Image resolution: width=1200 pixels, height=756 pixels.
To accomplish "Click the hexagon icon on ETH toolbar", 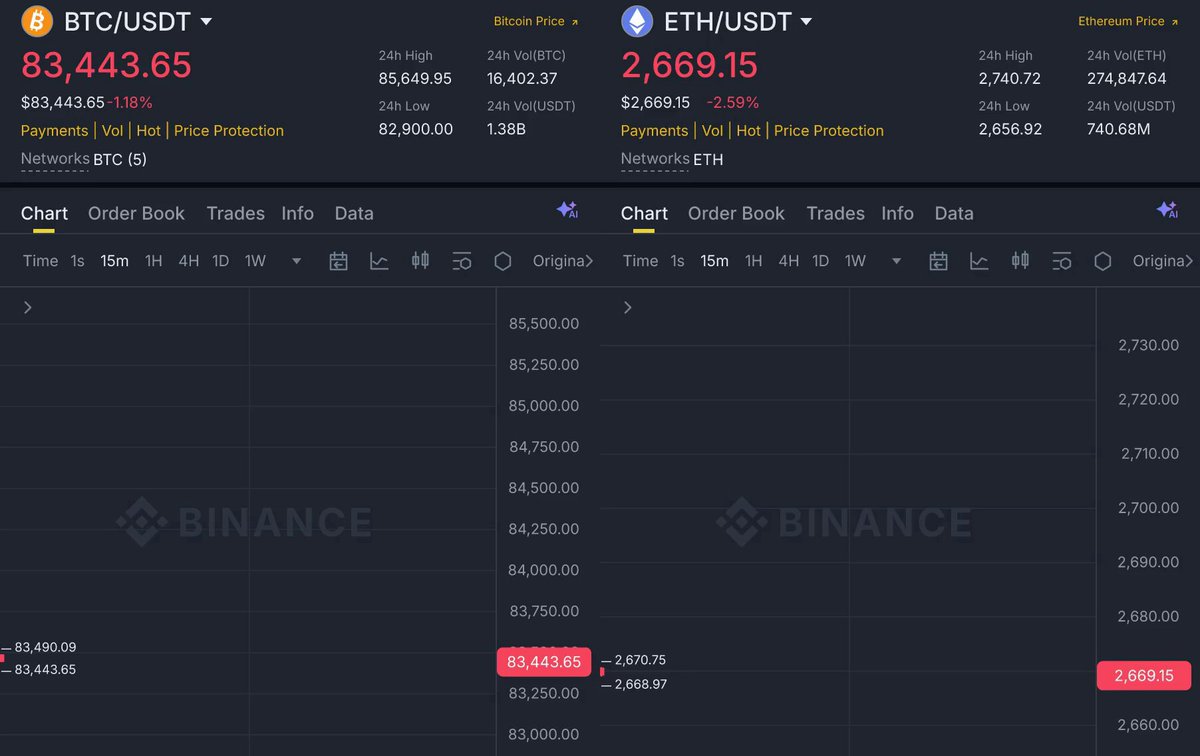I will [1103, 261].
